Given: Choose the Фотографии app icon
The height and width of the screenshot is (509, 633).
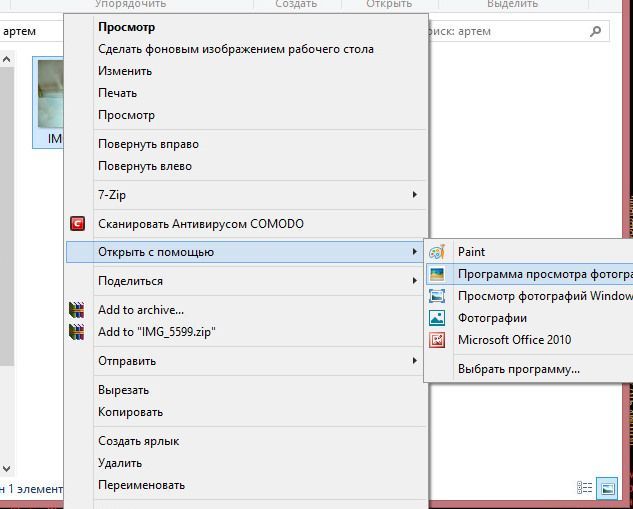Looking at the screenshot, I should (437, 318).
